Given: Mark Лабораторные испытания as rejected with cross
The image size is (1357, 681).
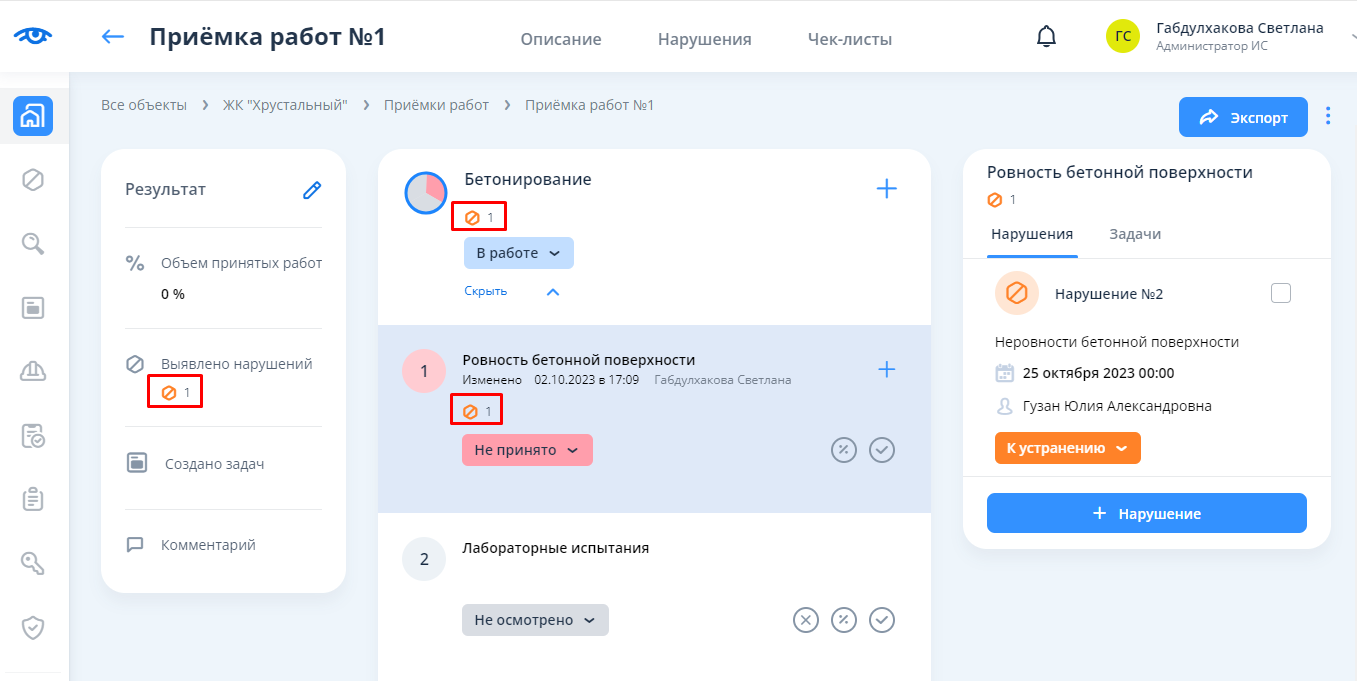Looking at the screenshot, I should (805, 620).
